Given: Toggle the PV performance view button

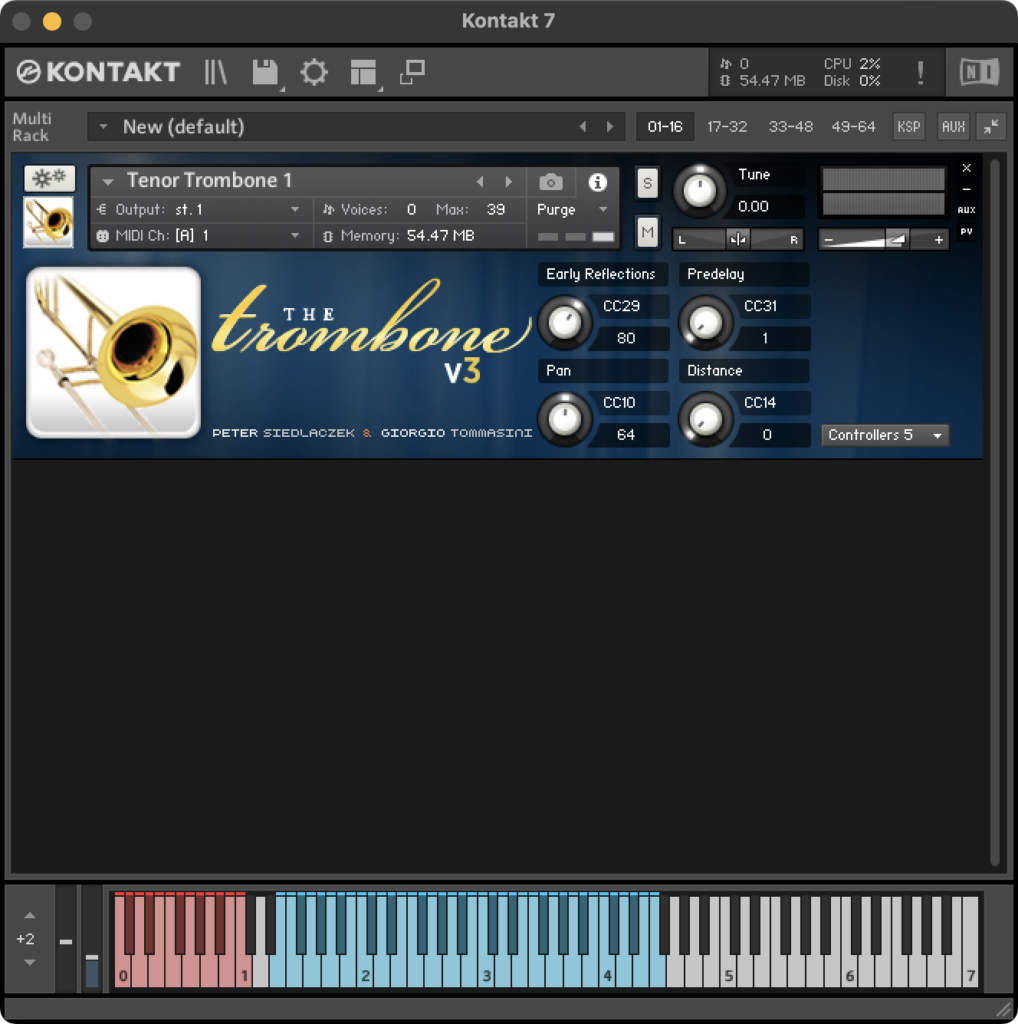Looking at the screenshot, I should pos(966,231).
